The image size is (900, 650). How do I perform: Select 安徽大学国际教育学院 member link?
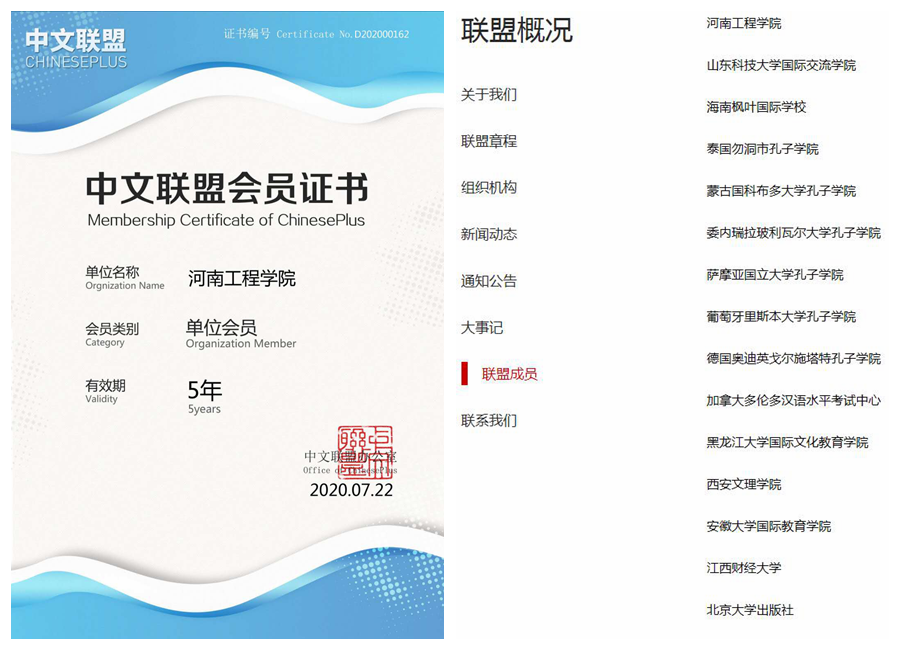[x=769, y=527]
